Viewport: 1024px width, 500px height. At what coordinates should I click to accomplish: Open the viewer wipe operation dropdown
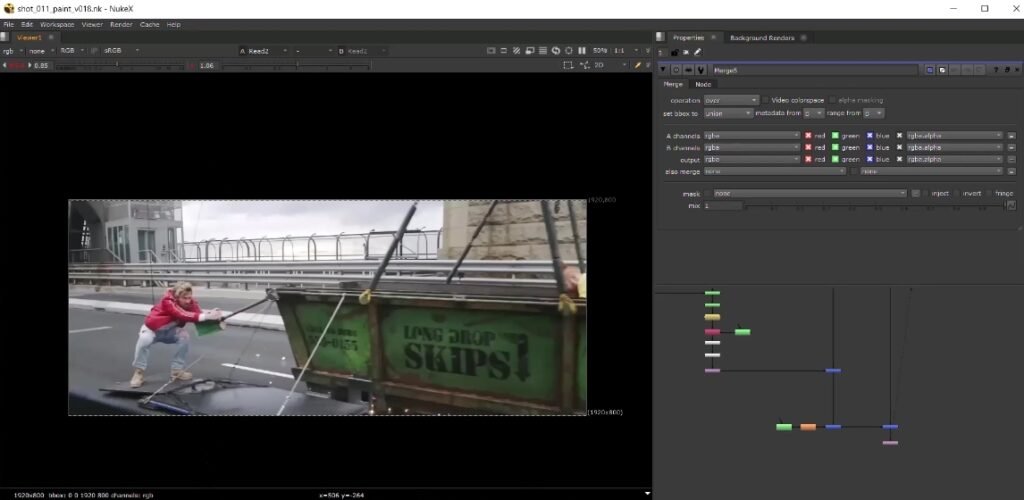click(x=313, y=50)
